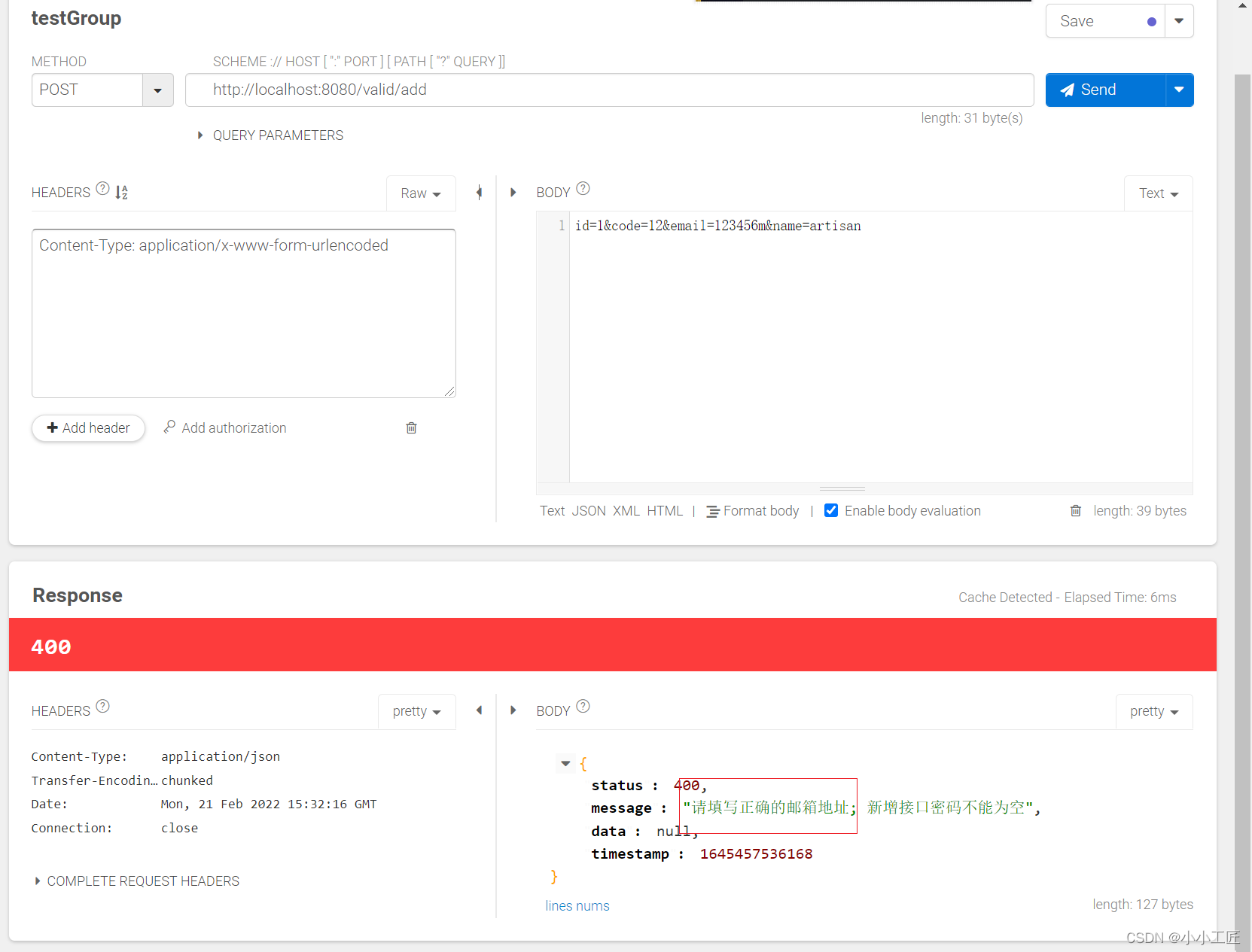
Task: Sort request headers alphabetically icon
Action: coord(121,193)
